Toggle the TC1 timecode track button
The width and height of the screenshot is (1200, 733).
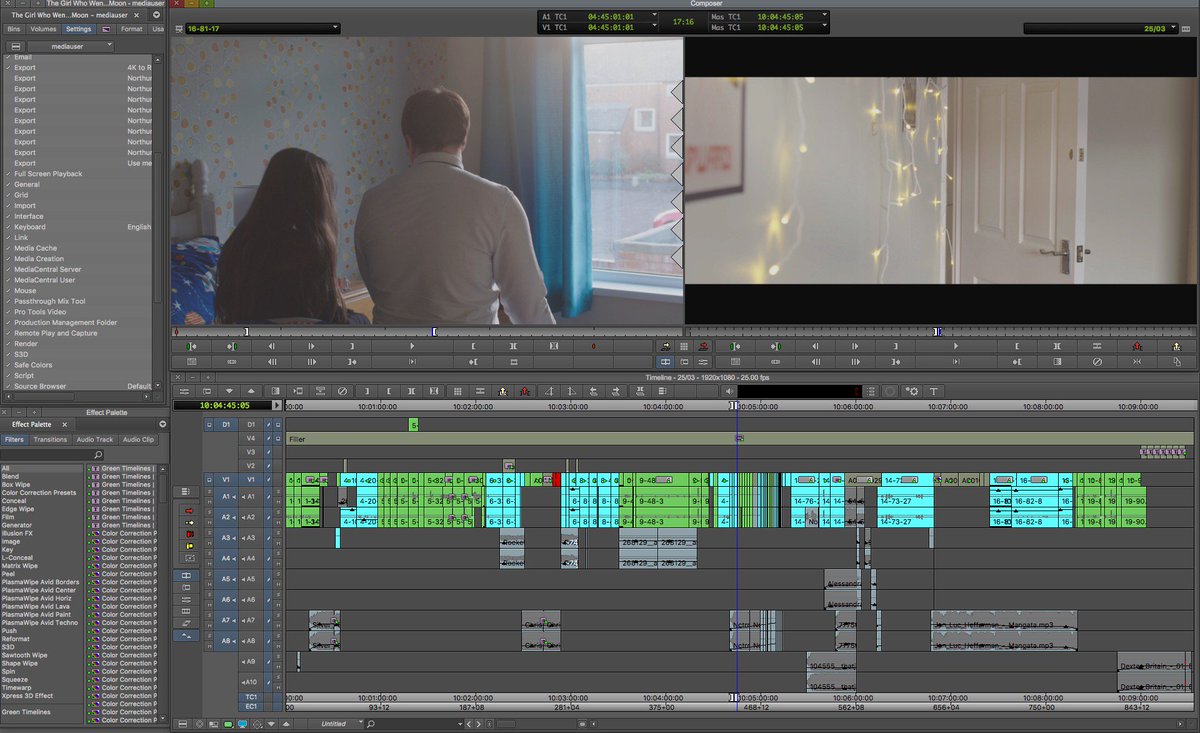point(251,696)
